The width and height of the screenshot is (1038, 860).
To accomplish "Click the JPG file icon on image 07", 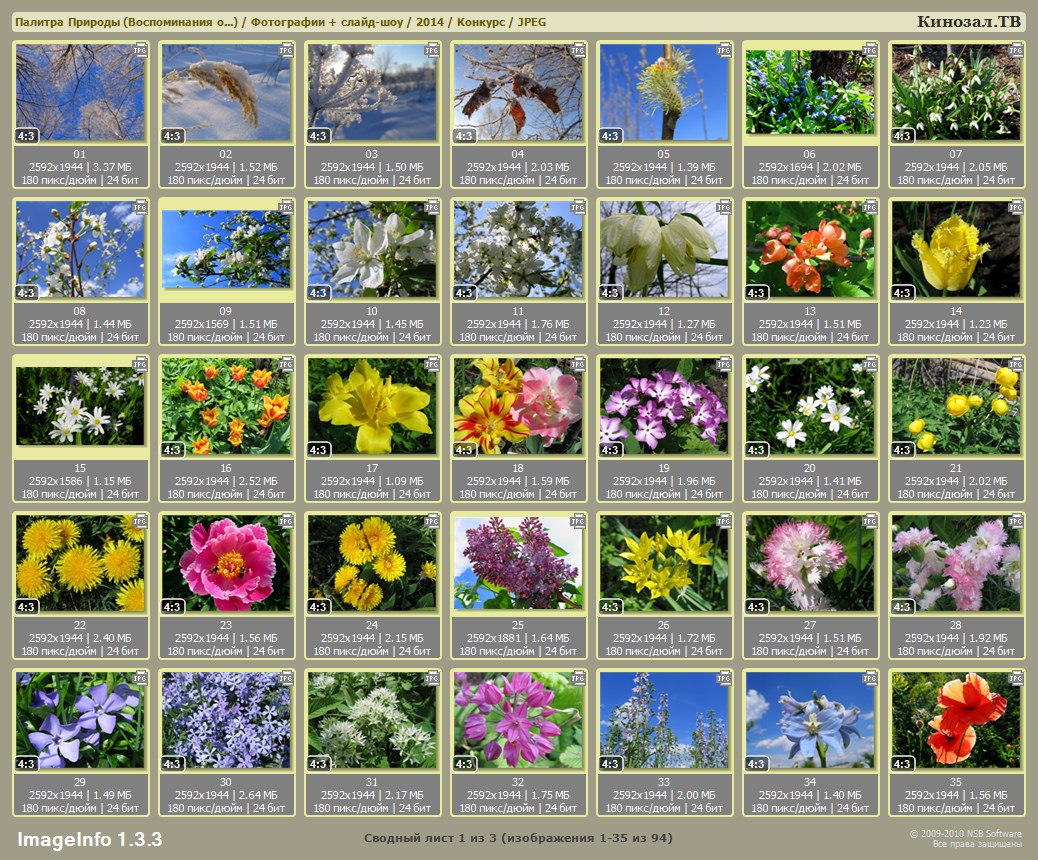I will click(1016, 49).
